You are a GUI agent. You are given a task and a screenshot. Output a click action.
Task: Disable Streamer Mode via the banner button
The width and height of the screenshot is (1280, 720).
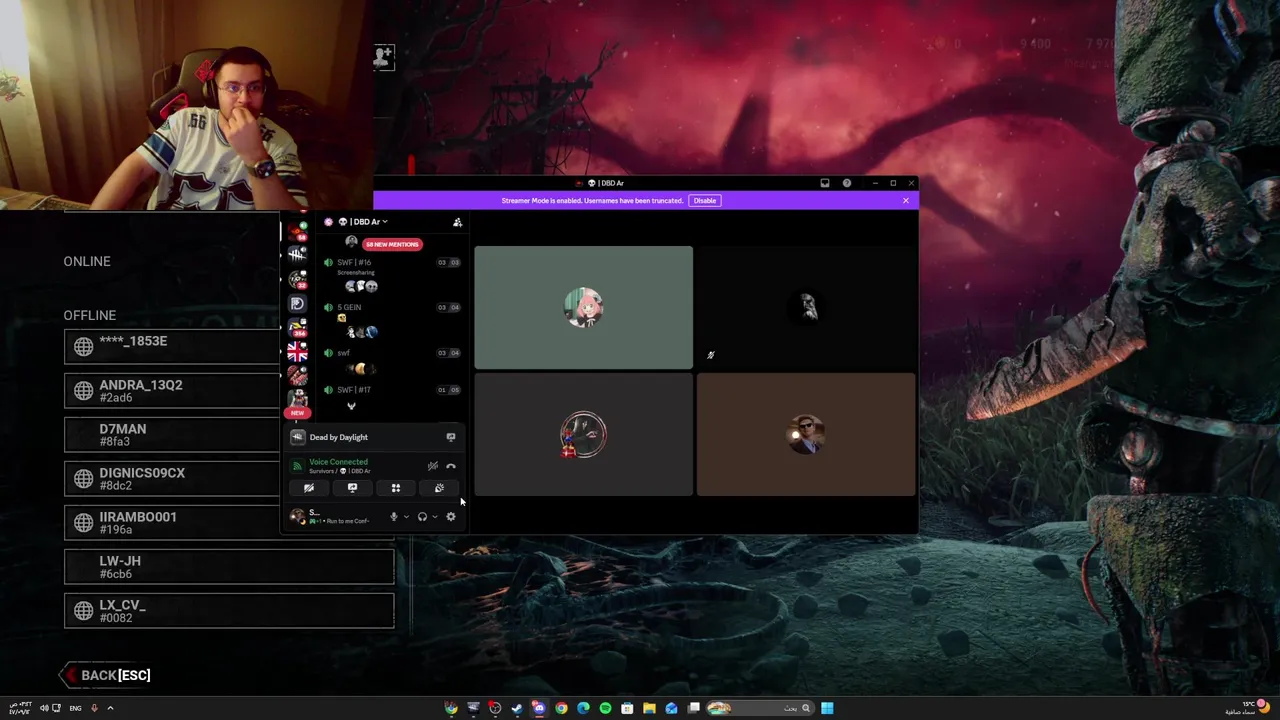[x=705, y=200]
